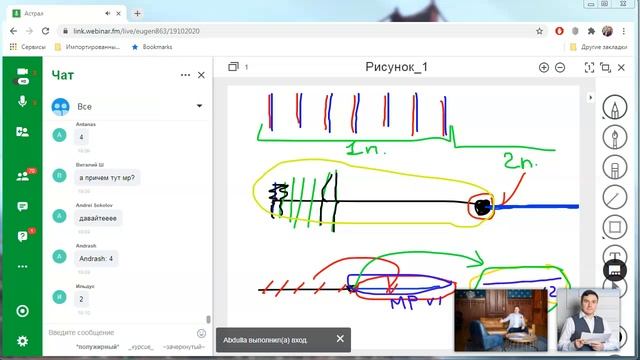This screenshot has width=640, height=360.
Task: Select the rectangle shape tool
Action: click(x=615, y=227)
